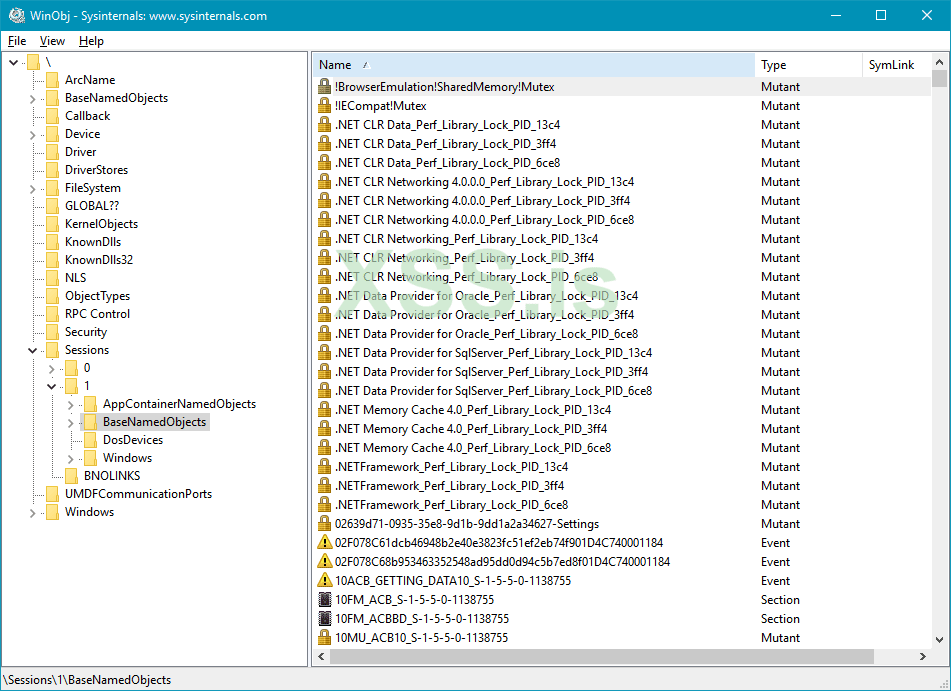This screenshot has height=691, width=951.
Task: Select .NET CLR Data_Perf_Library_Lock_PID_3ff4 row
Action: coord(622,144)
